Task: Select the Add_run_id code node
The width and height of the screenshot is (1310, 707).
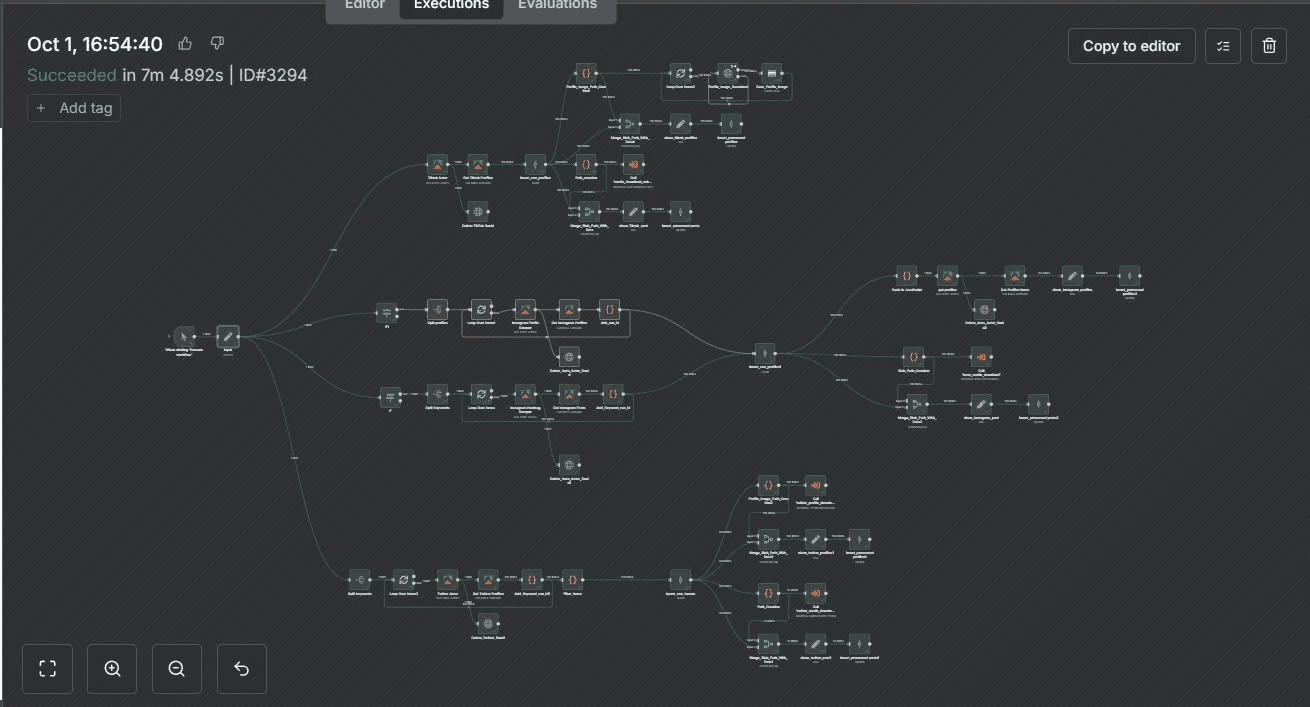Action: click(x=610, y=311)
